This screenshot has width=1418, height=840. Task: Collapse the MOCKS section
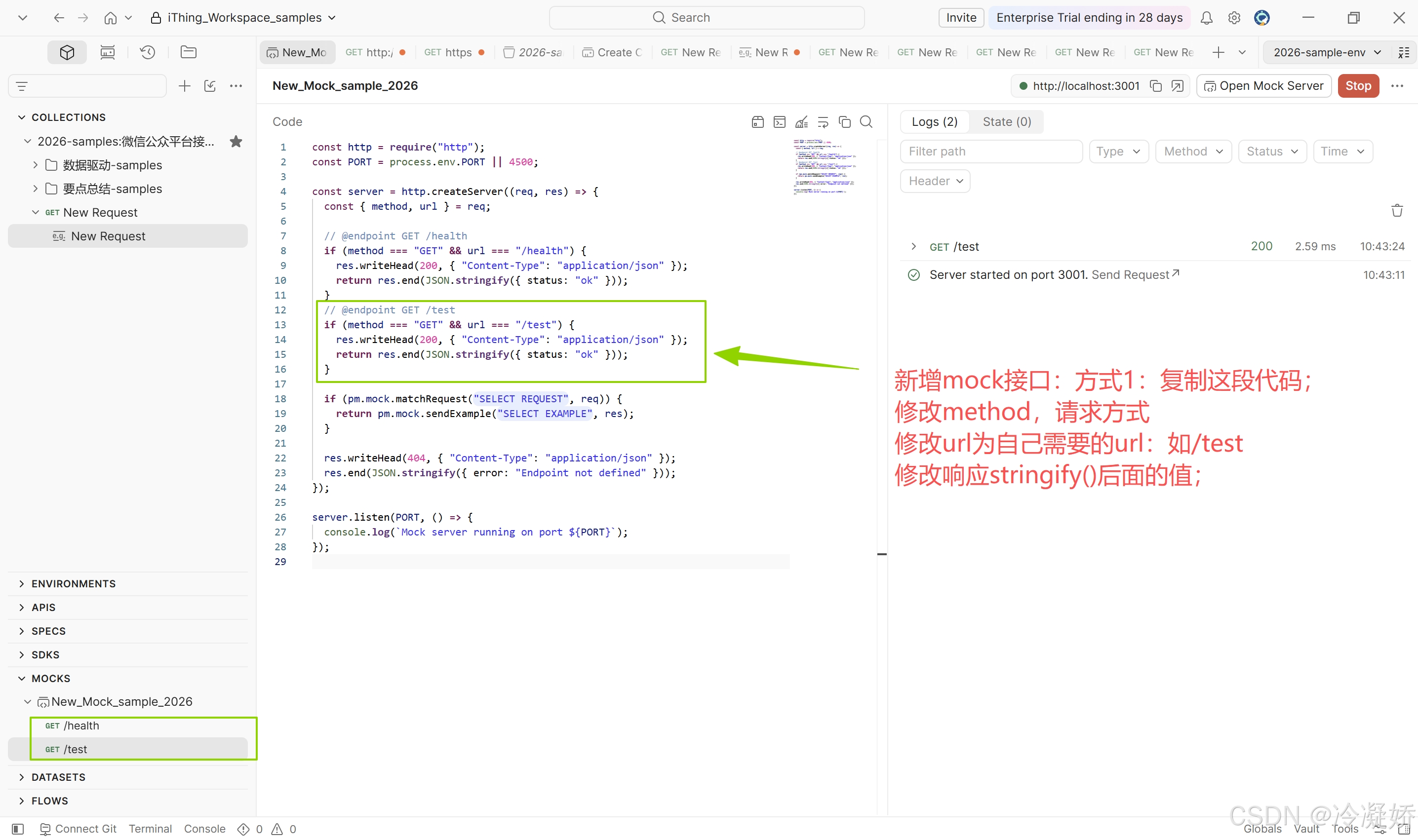[22, 678]
